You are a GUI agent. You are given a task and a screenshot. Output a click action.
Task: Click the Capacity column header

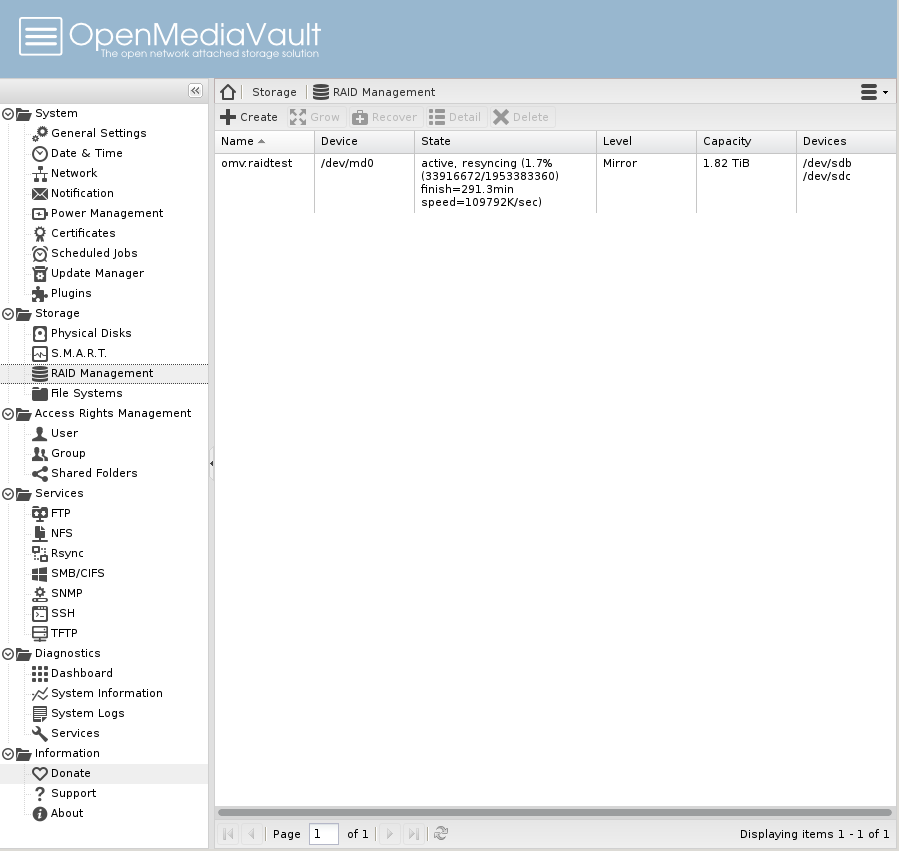(727, 141)
